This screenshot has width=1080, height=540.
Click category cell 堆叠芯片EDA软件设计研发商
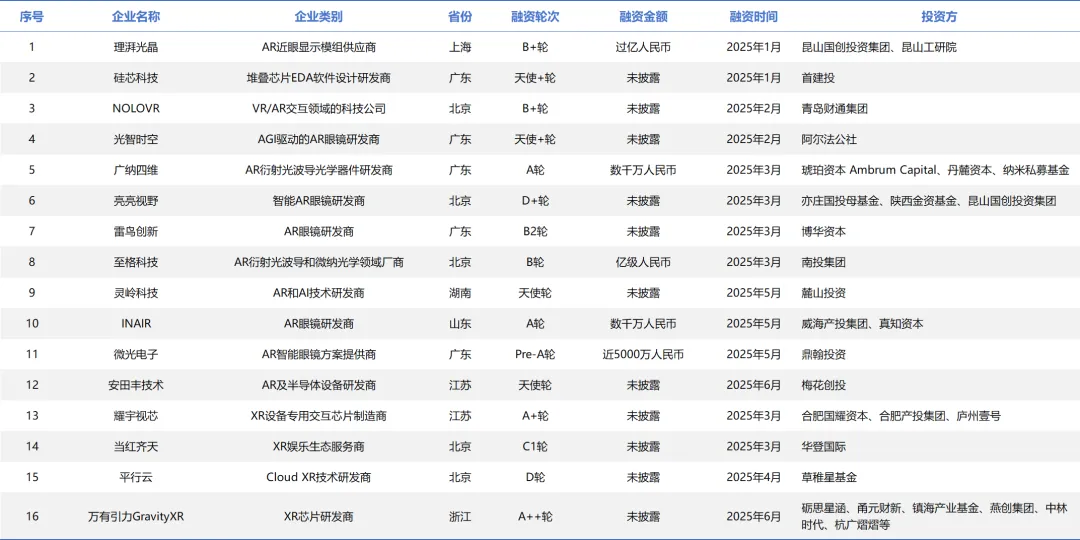318,78
